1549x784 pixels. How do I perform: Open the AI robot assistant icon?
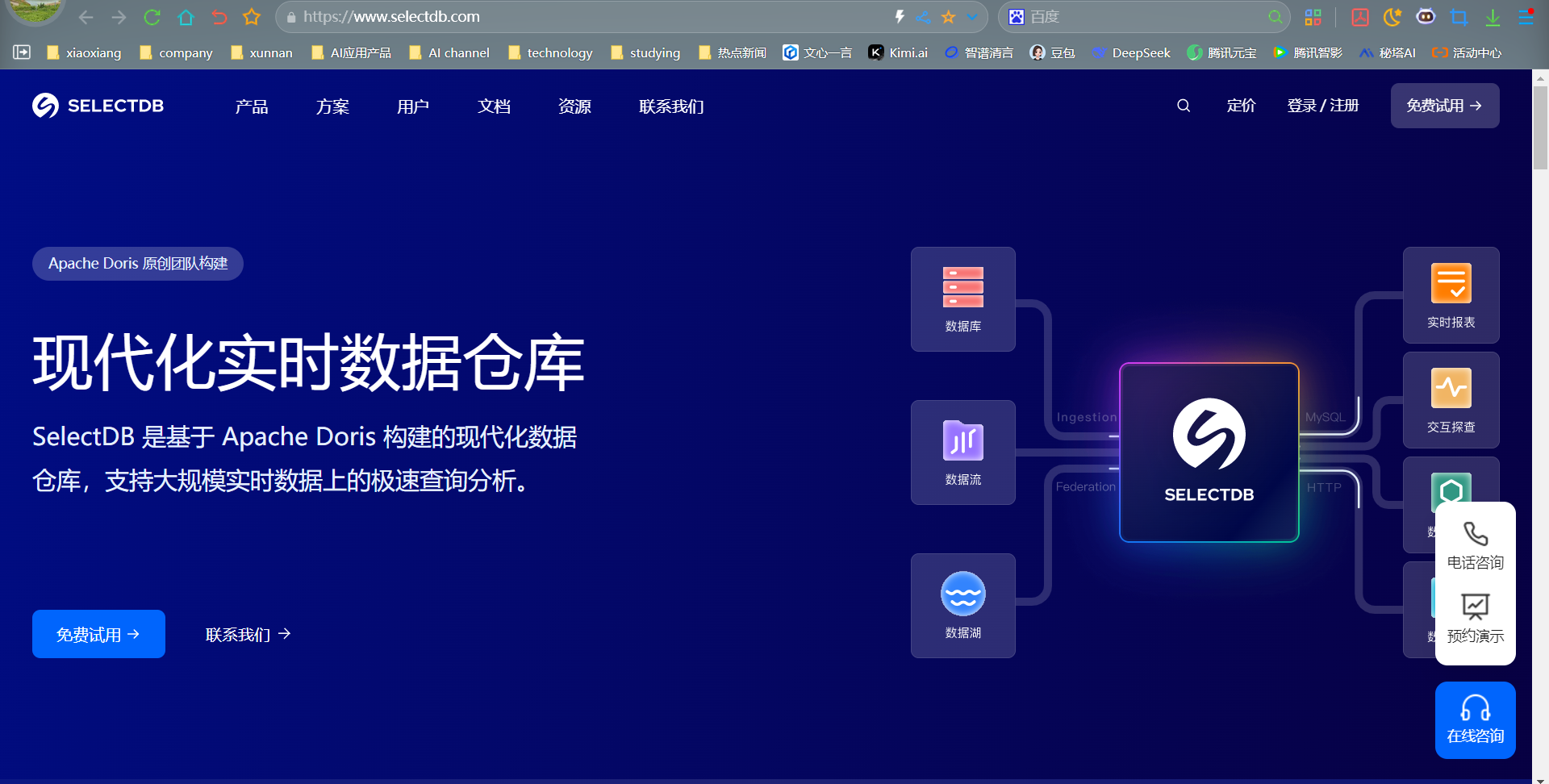[x=1426, y=16]
